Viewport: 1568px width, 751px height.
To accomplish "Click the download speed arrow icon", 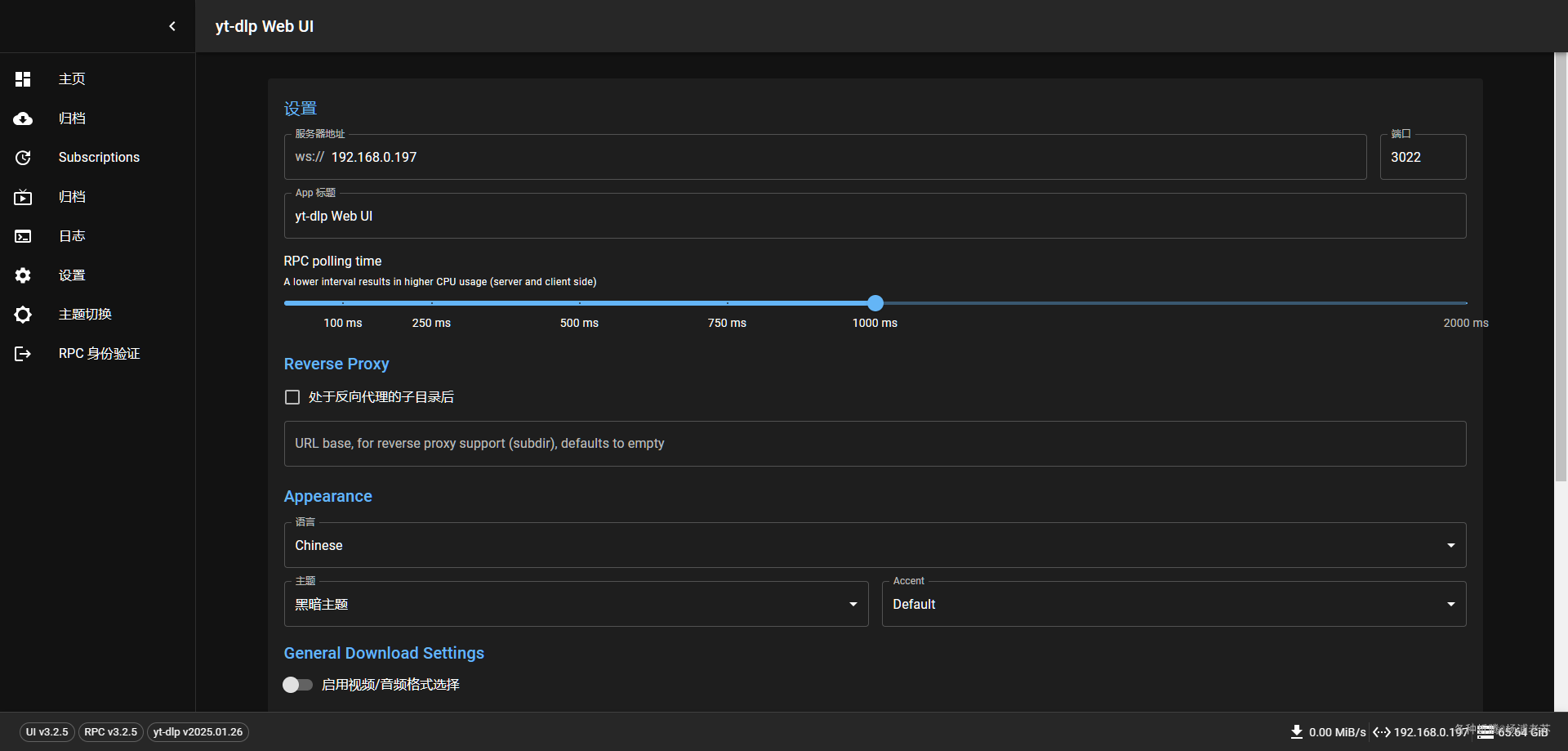I will 1296,732.
